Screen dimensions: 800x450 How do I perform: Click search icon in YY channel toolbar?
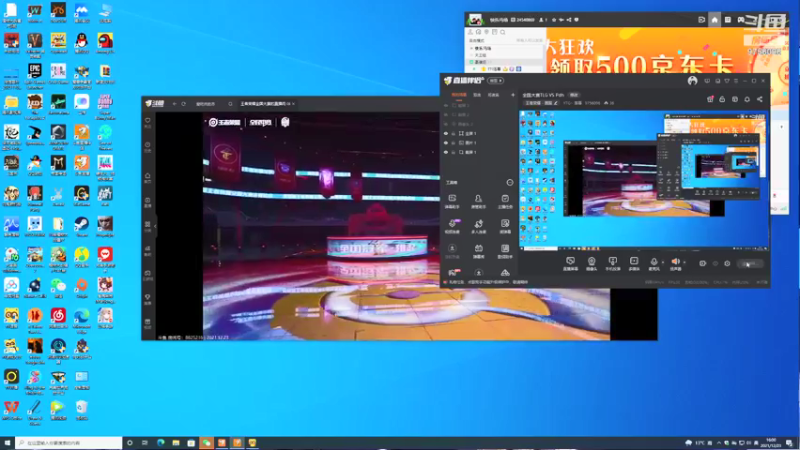[502, 32]
